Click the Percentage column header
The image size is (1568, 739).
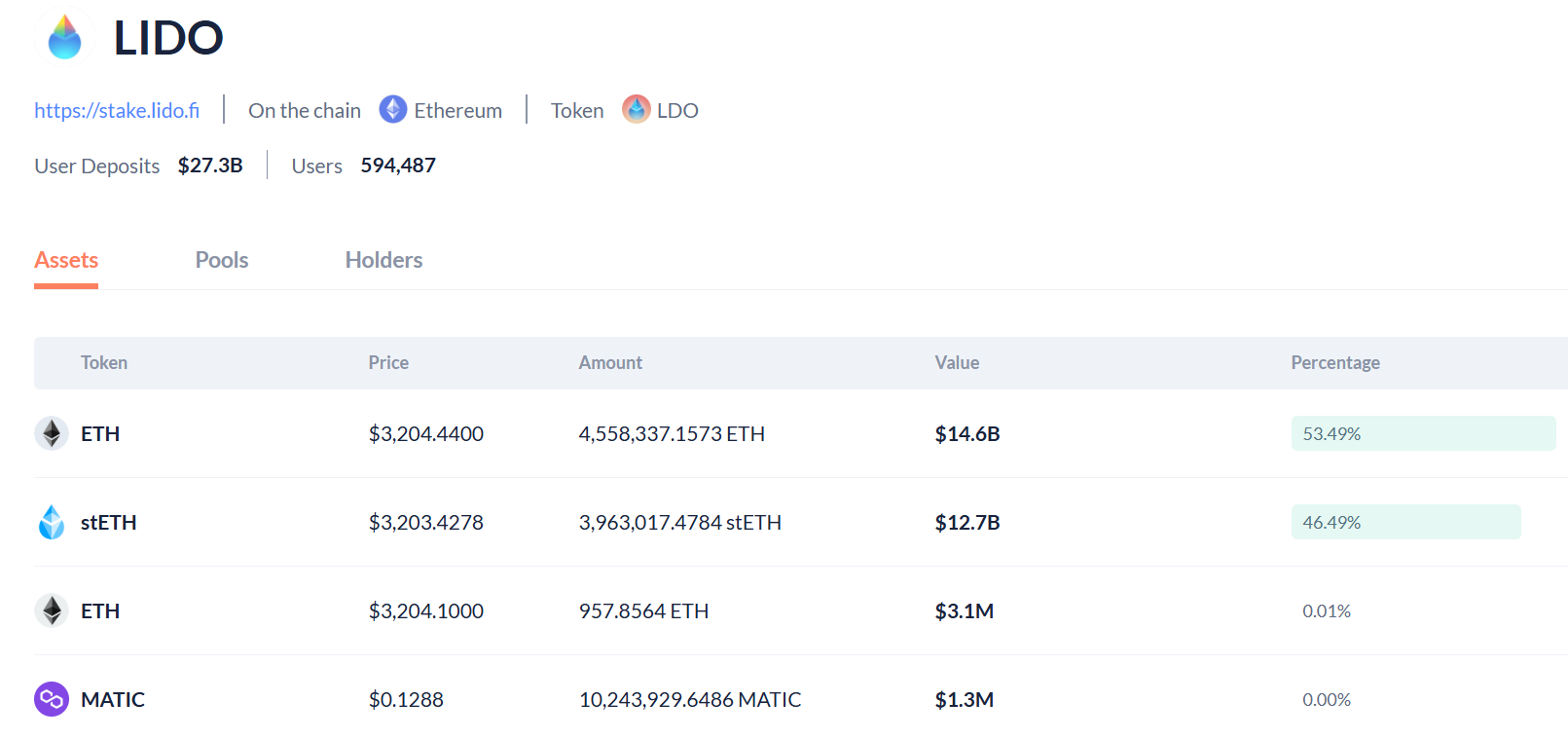coord(1335,362)
